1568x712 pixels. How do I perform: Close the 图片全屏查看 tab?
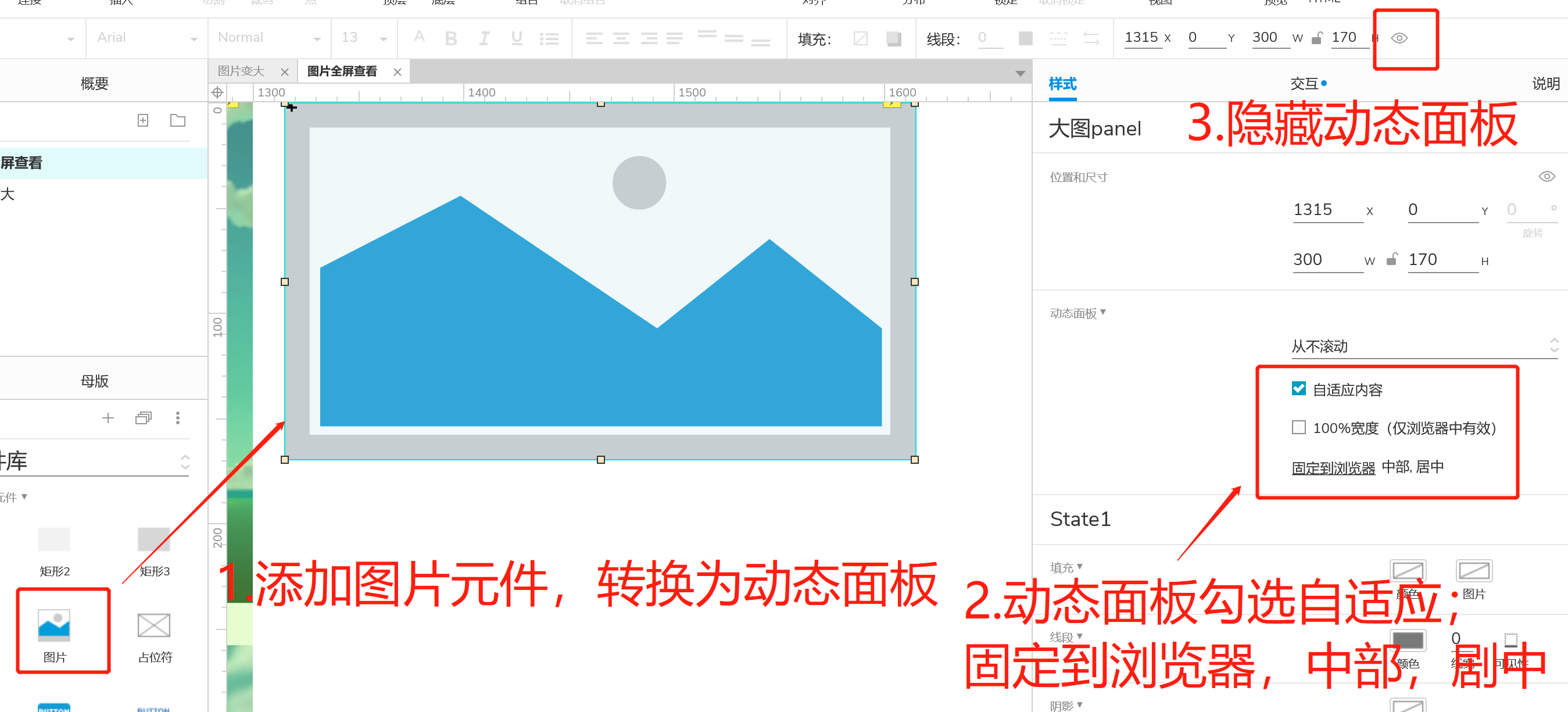coord(398,72)
